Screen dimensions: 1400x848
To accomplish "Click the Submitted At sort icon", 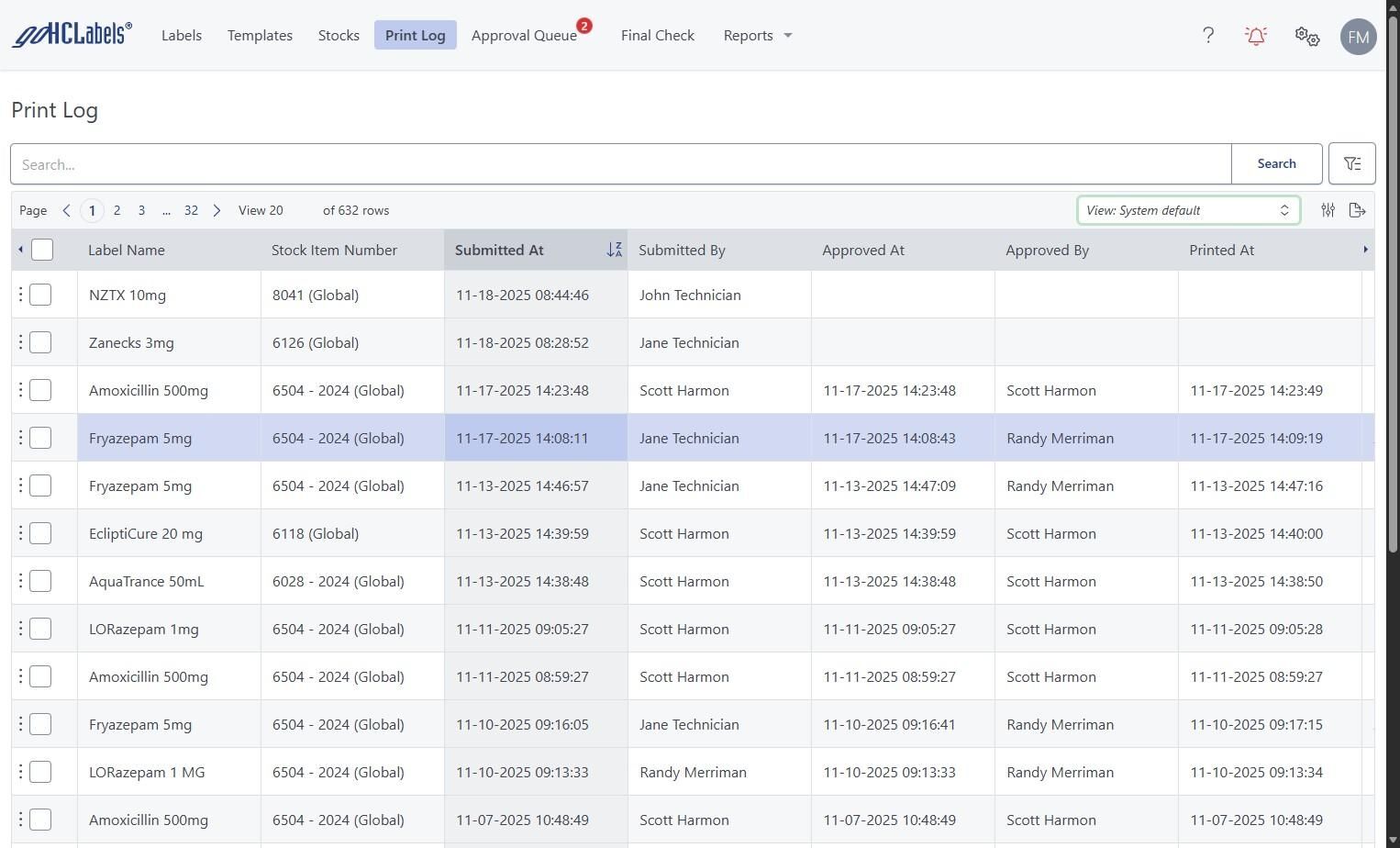I will [x=614, y=250].
